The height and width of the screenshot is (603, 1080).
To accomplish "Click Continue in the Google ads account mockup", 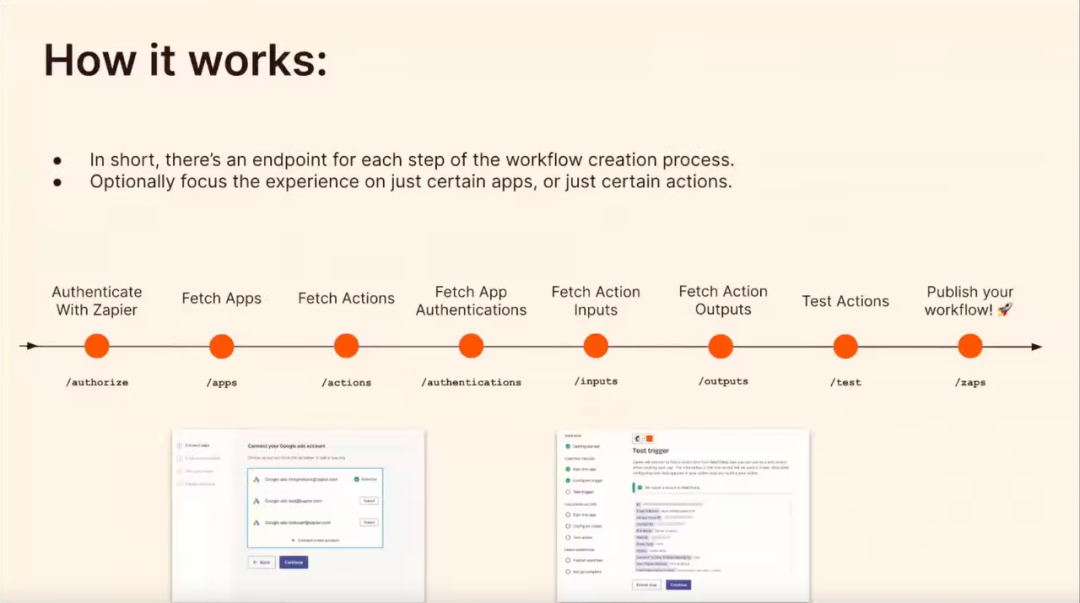I will click(x=293, y=562).
